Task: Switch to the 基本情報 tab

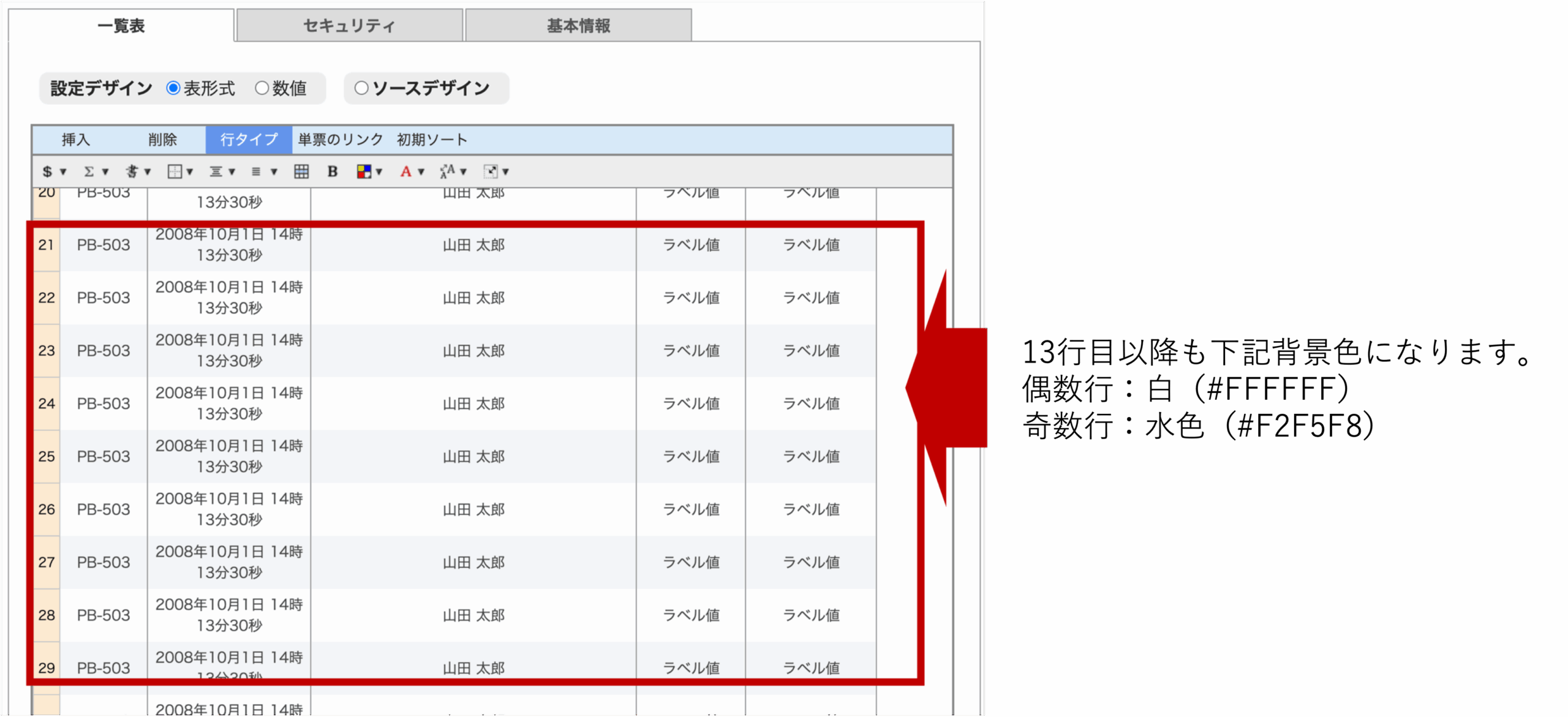Action: [578, 26]
